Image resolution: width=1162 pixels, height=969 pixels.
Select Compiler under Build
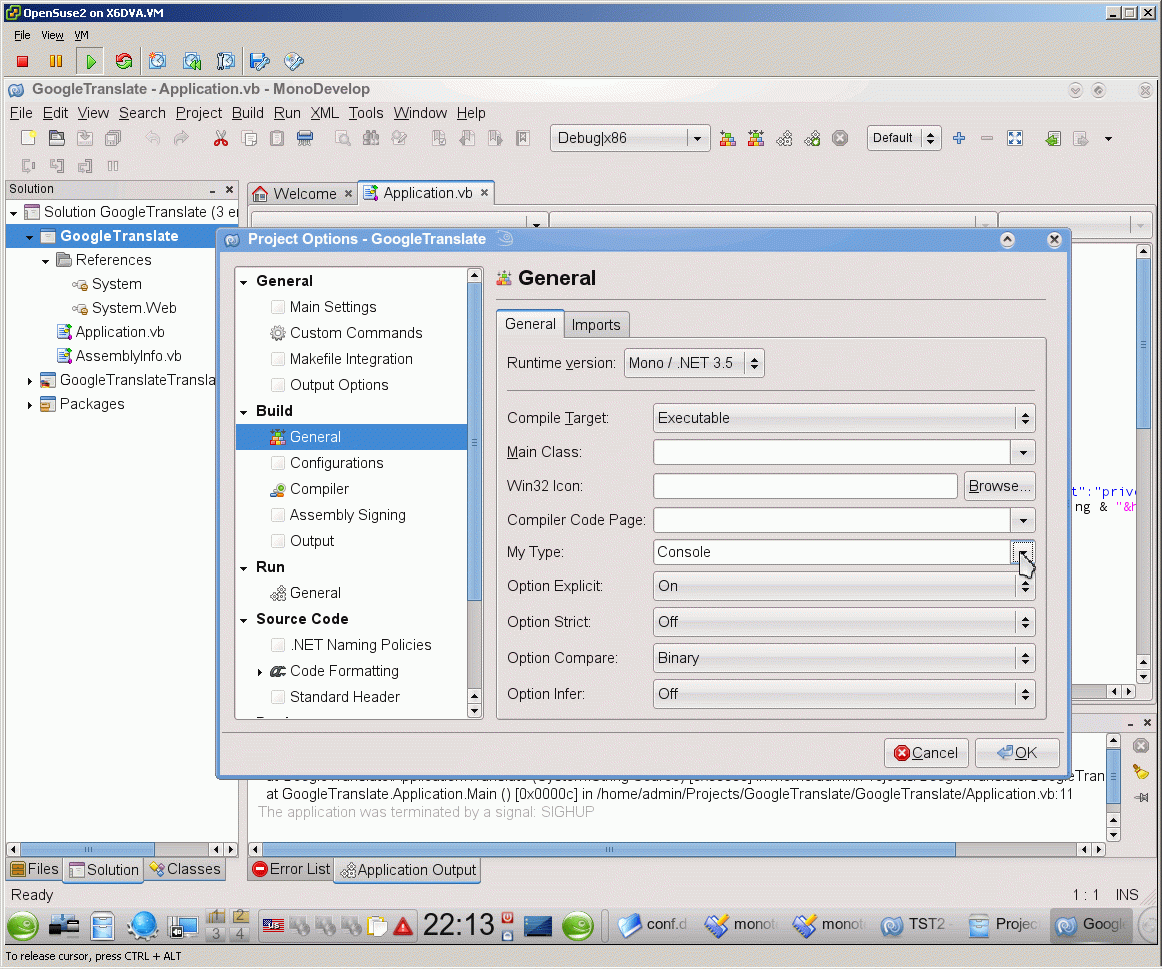tap(319, 489)
